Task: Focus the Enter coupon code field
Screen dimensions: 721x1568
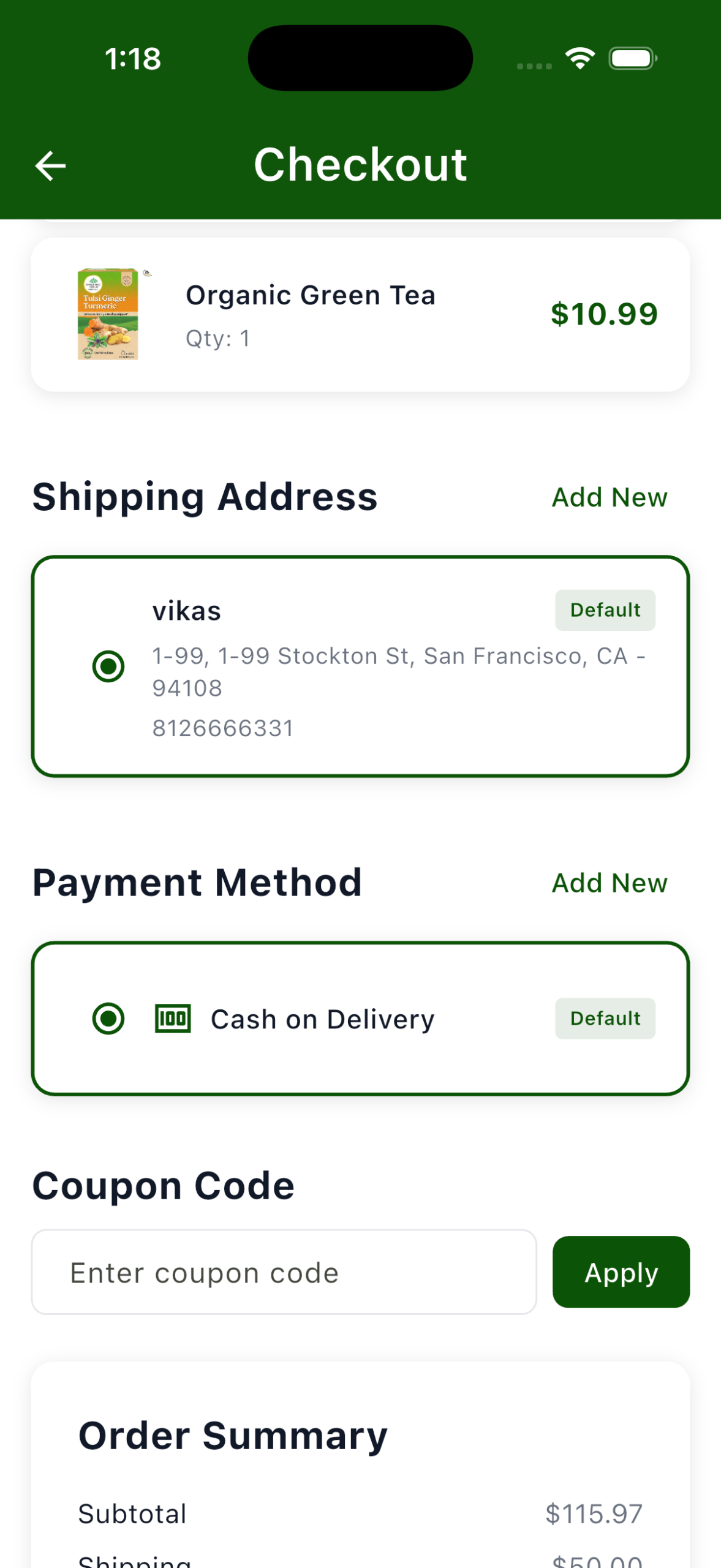Action: [284, 1272]
